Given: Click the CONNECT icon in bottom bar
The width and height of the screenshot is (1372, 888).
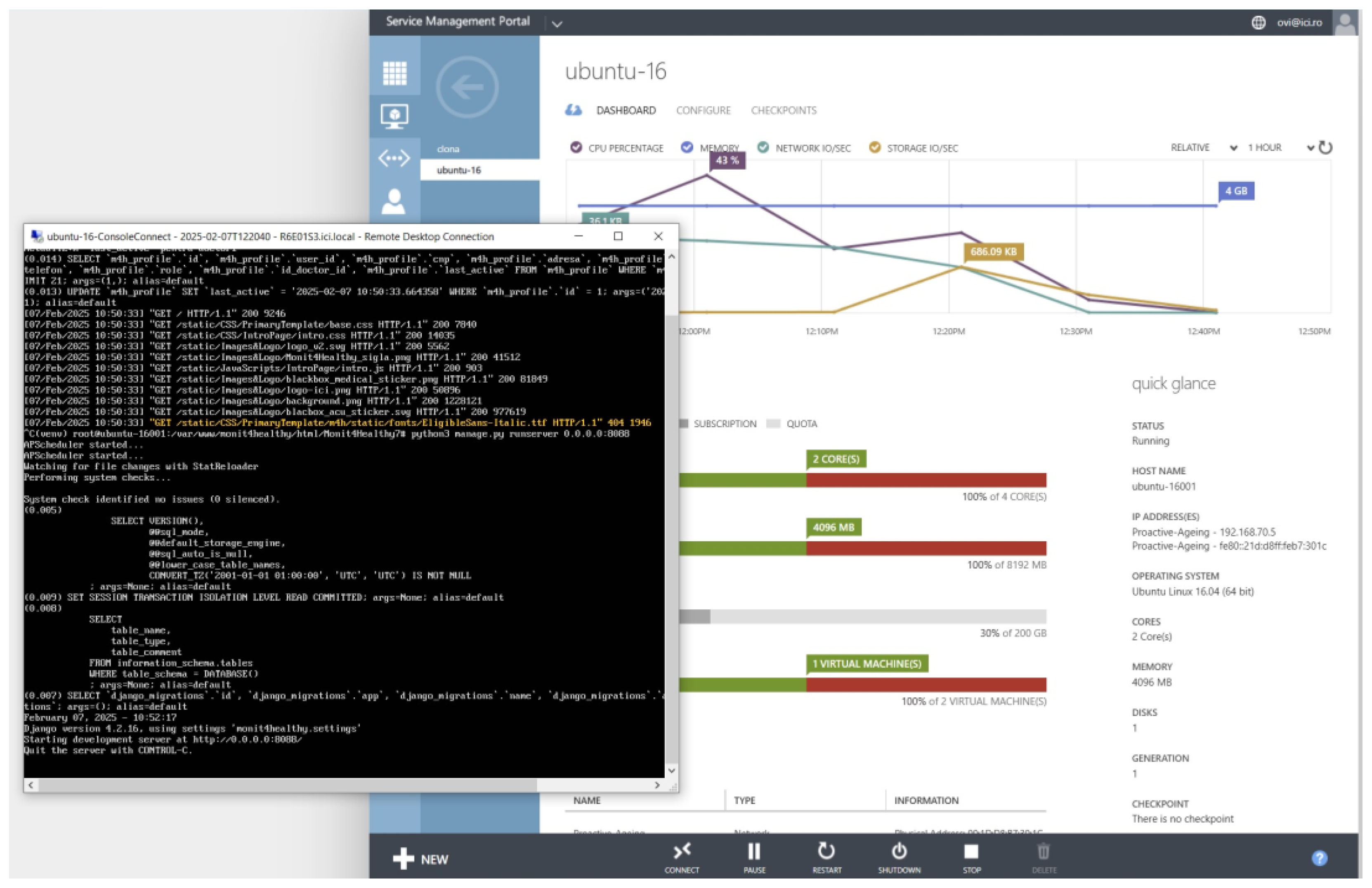Looking at the screenshot, I should pos(682,851).
